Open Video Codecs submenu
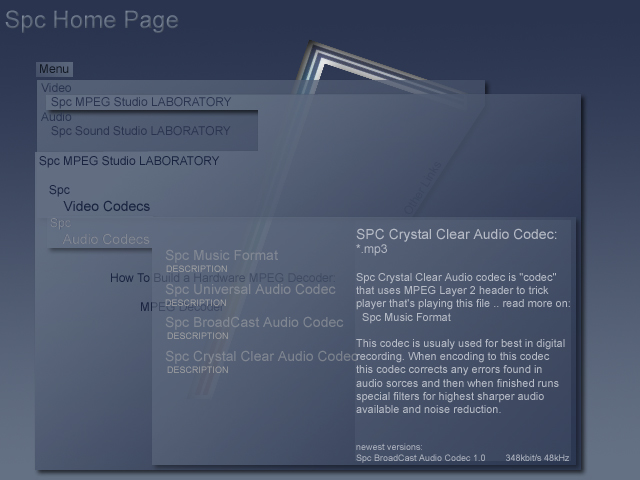 tap(107, 207)
